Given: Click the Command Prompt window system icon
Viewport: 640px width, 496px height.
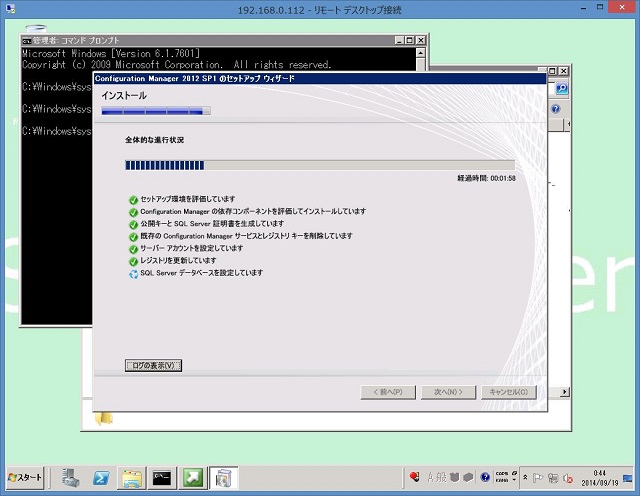Looking at the screenshot, I should click(27, 40).
